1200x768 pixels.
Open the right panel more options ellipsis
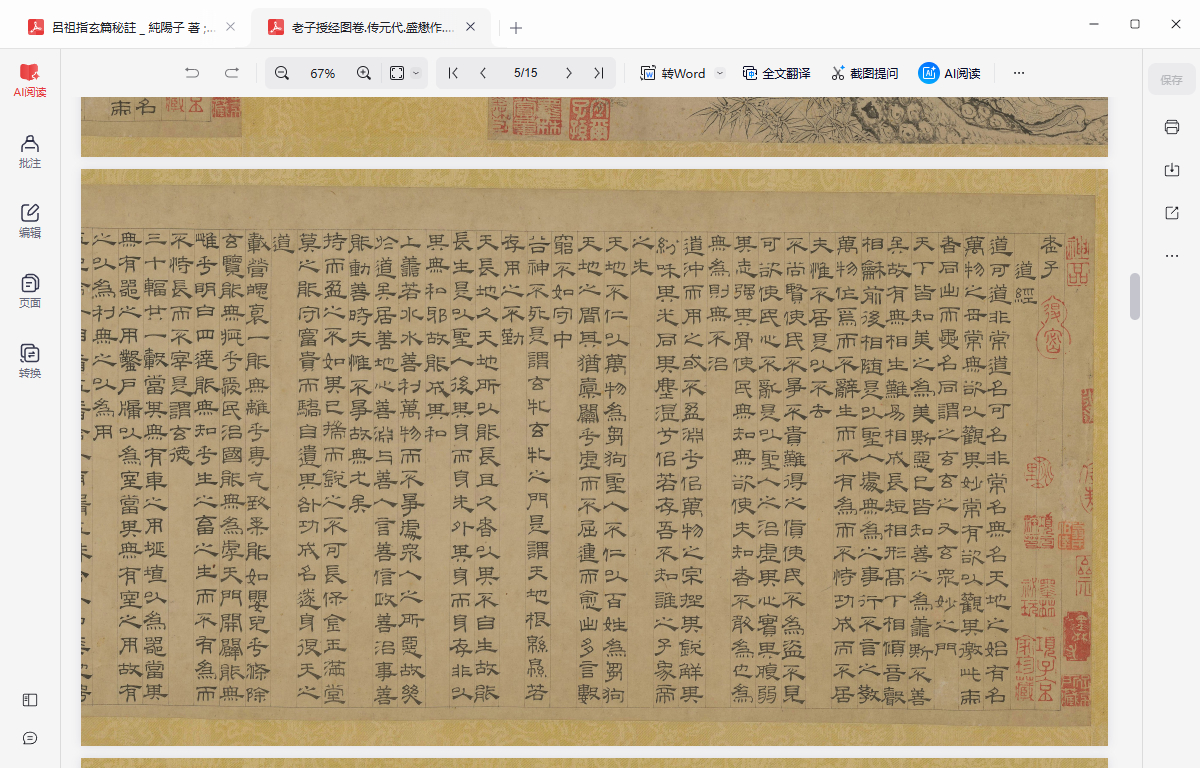(1172, 256)
